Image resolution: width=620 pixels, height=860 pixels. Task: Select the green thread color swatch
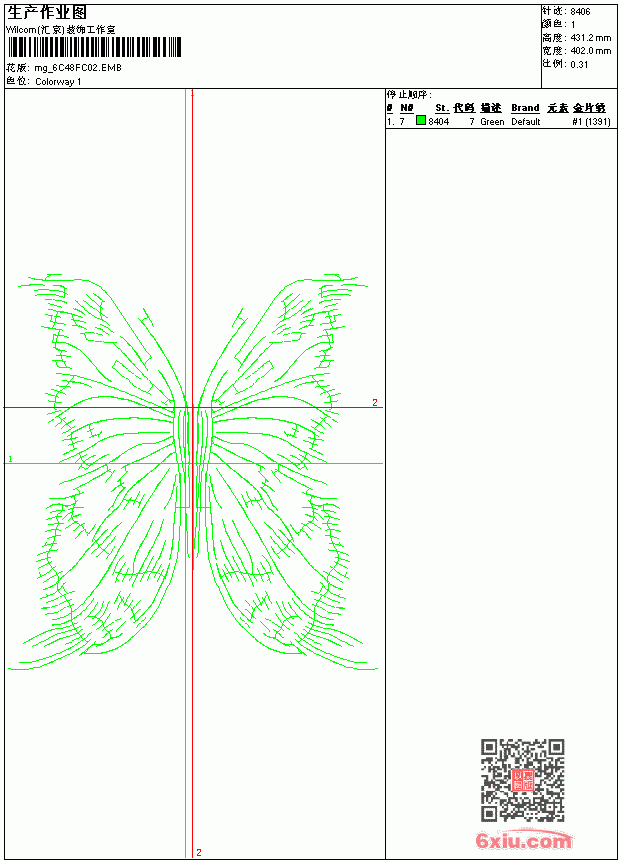coord(421,120)
